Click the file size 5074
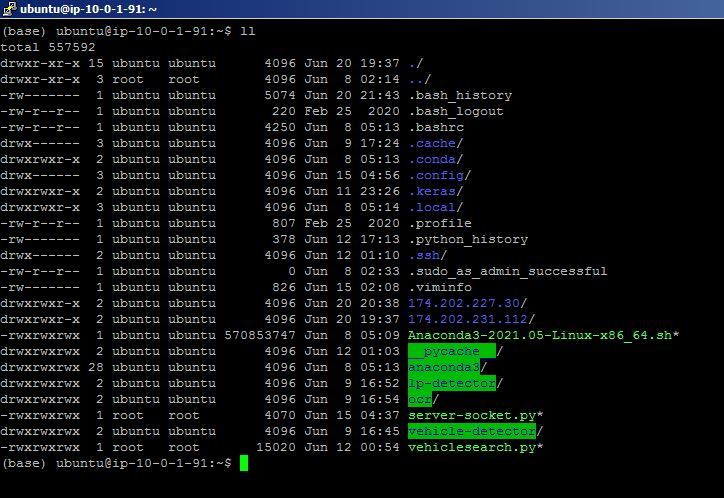Viewport: 724px width, 498px height. pos(280,95)
